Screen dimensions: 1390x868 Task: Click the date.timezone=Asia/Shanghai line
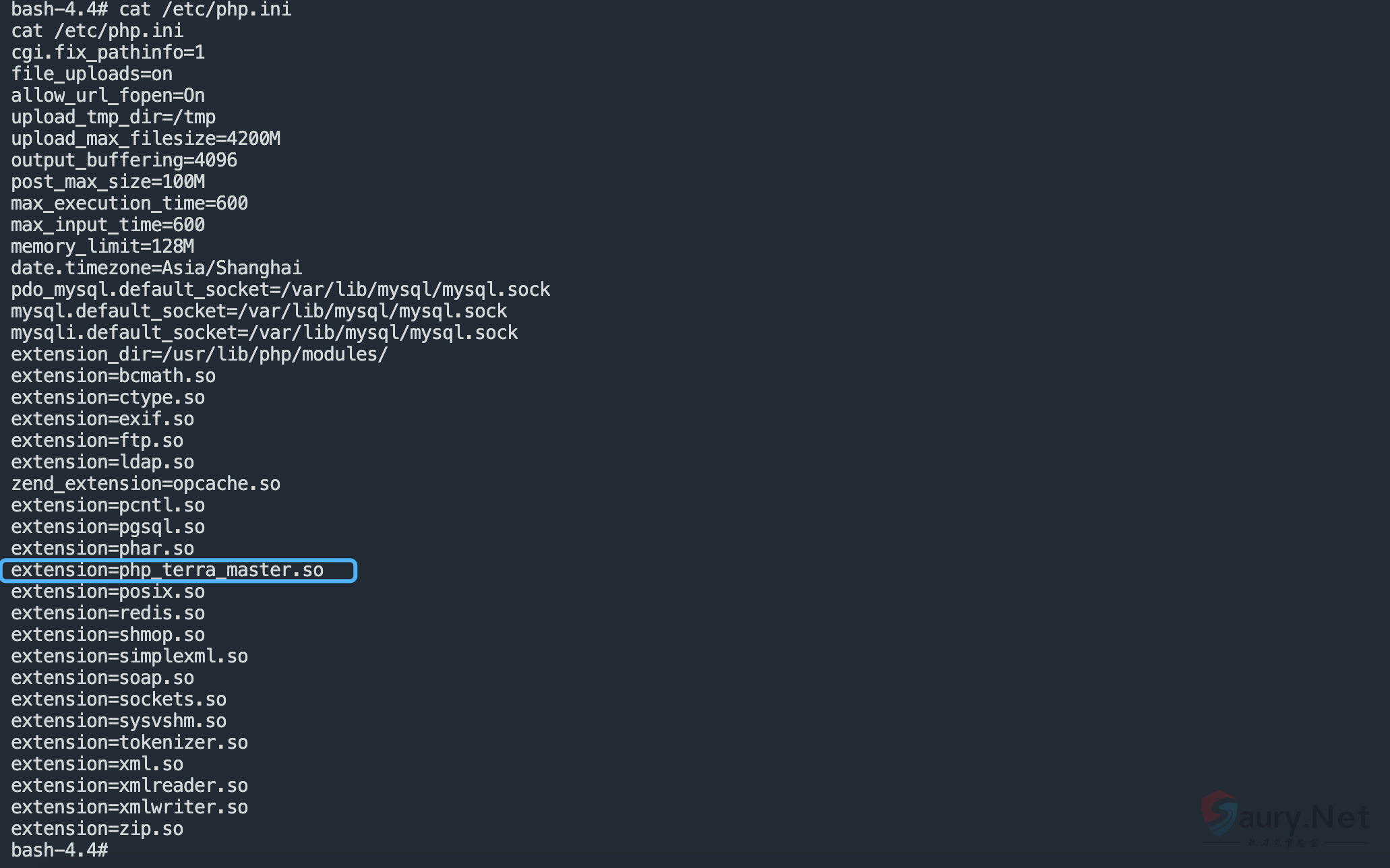pyautogui.click(x=156, y=268)
